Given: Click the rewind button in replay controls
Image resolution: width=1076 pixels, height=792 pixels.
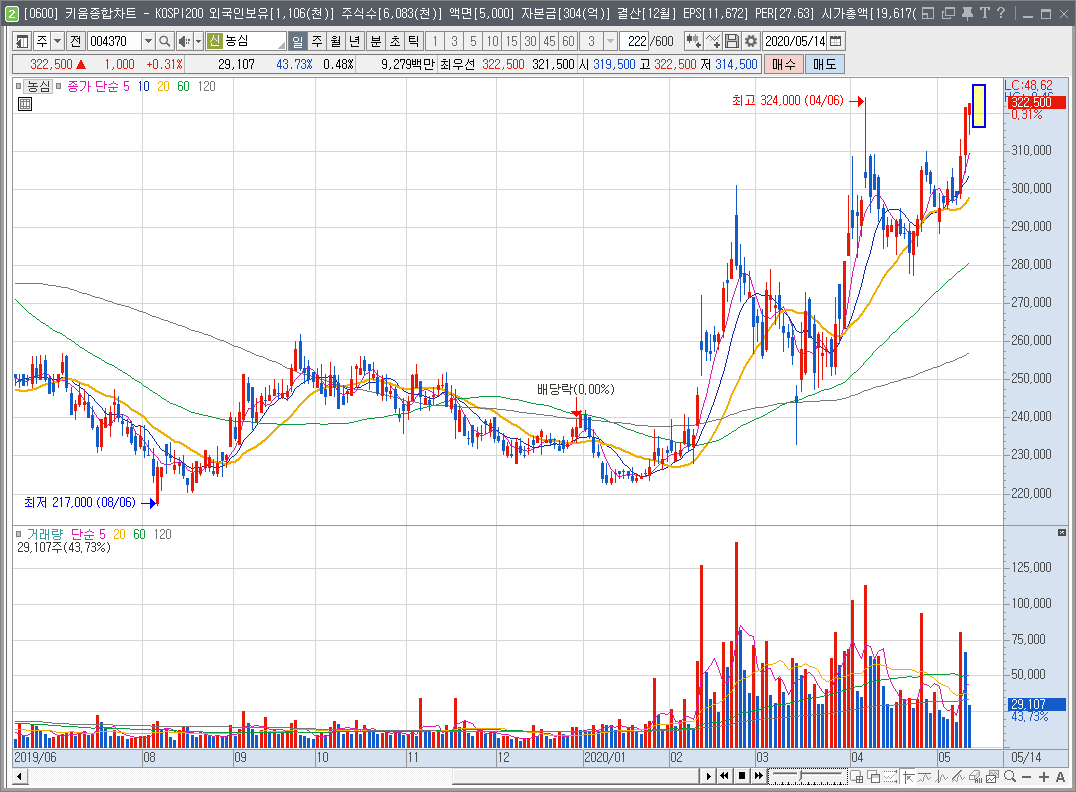Looking at the screenshot, I should (725, 776).
